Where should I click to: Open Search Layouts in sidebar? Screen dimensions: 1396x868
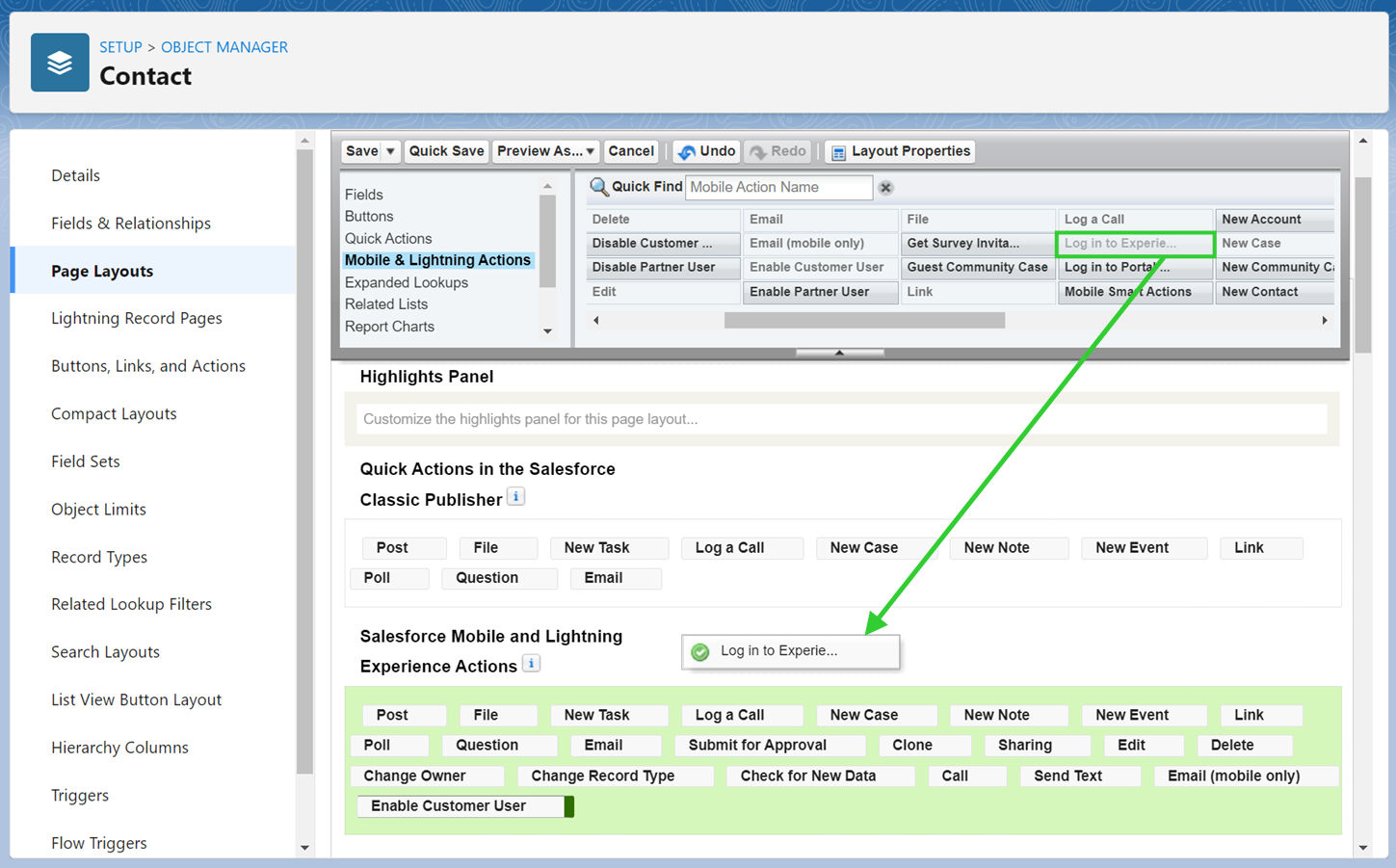point(105,652)
